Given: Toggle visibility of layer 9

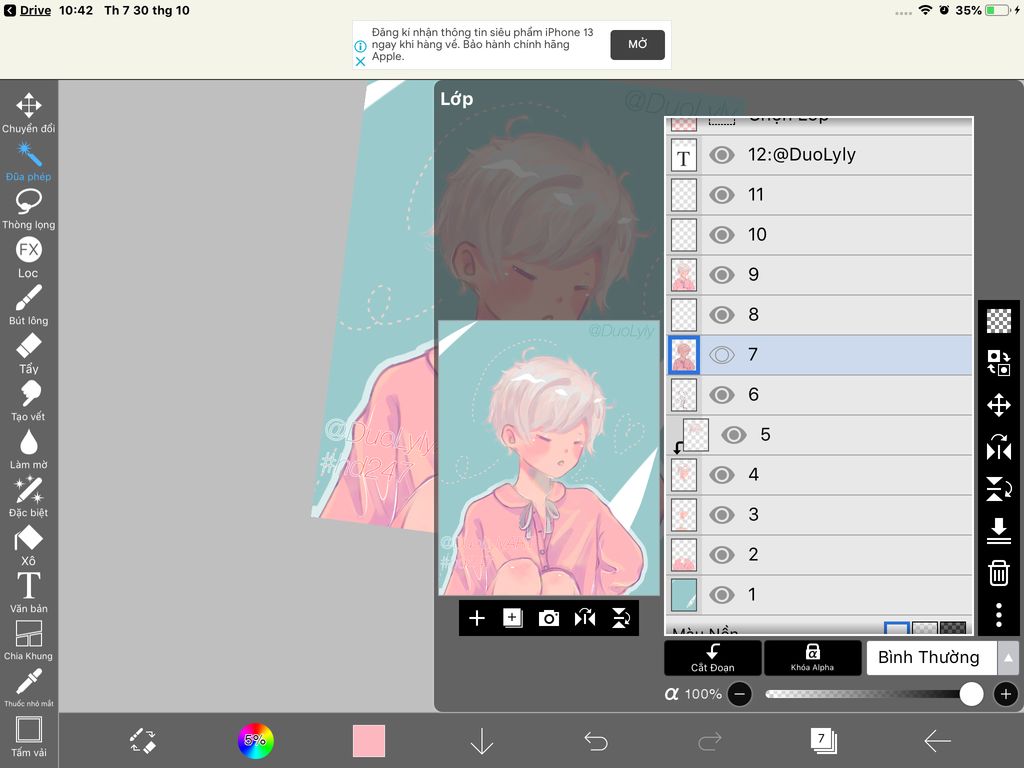Looking at the screenshot, I should (x=722, y=275).
